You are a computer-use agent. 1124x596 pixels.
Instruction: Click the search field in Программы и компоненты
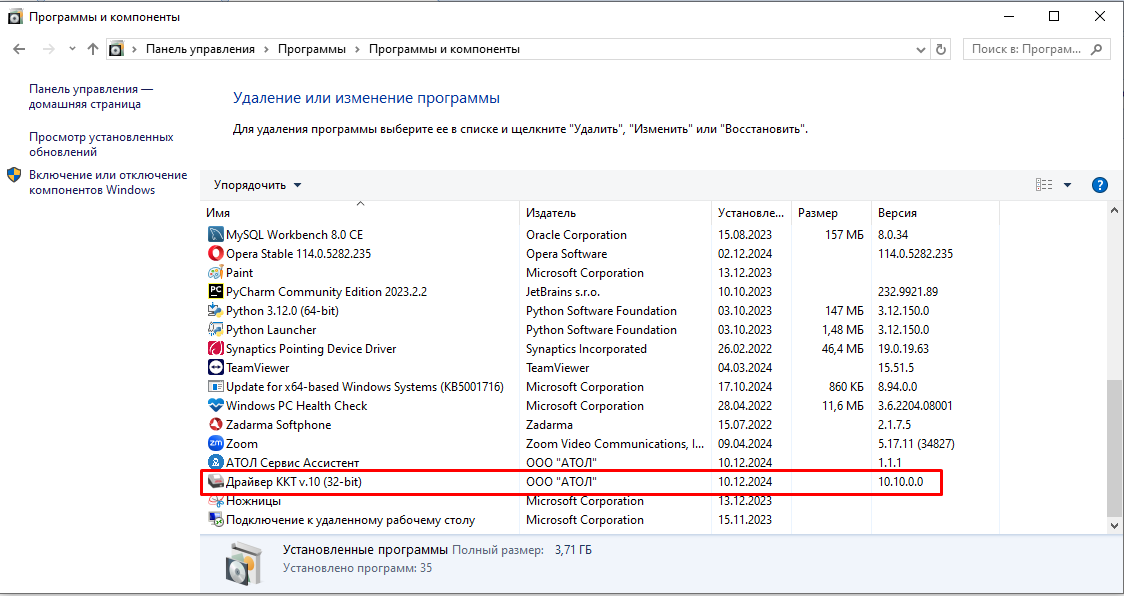1027,49
